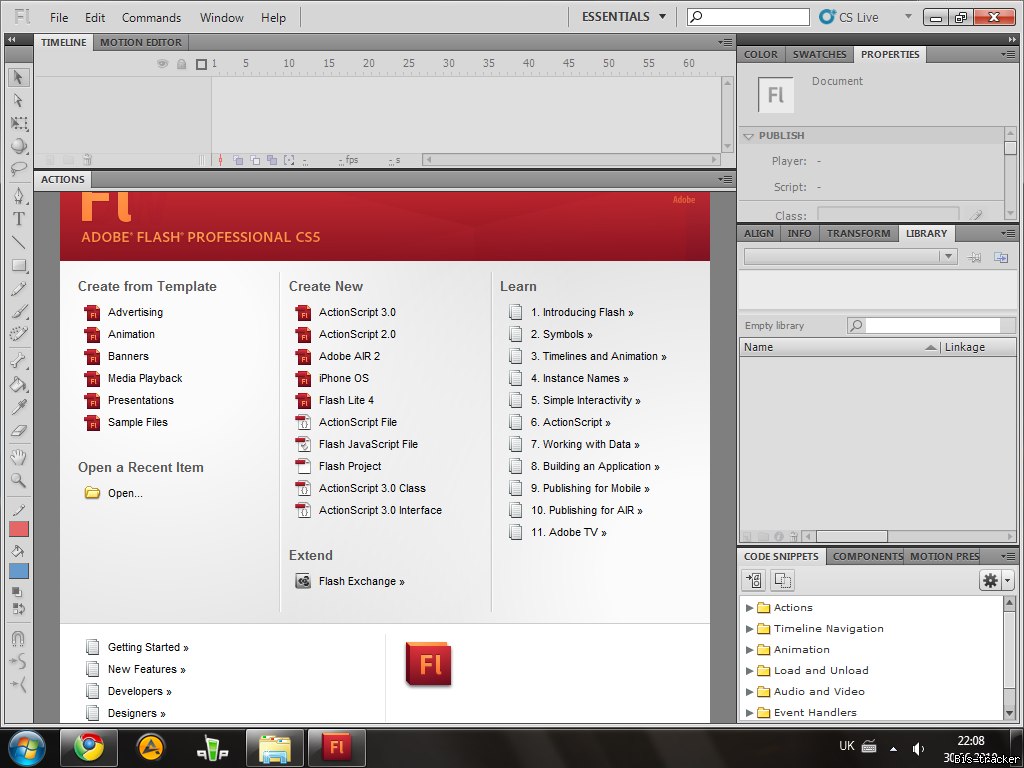Toggle show/hide all layers eye icon
Viewport: 1024px width, 768px height.
(x=163, y=63)
